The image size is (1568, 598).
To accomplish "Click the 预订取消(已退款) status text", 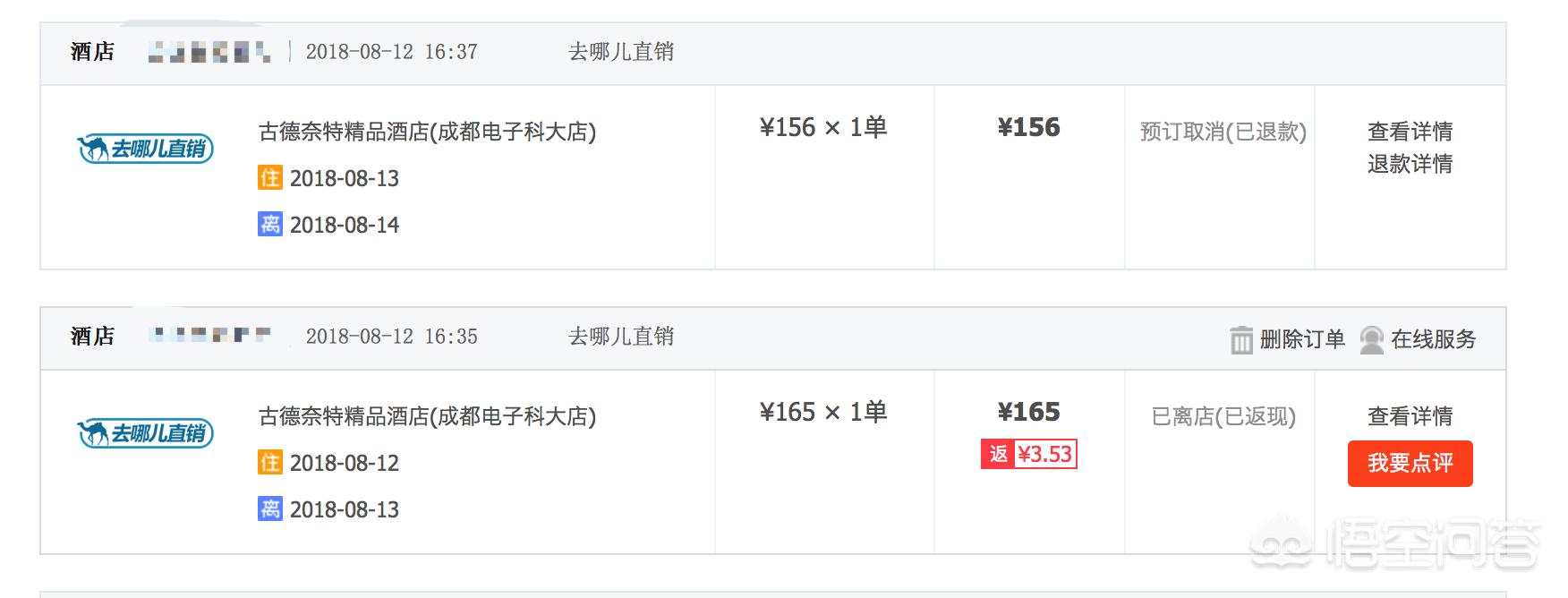I will [1223, 132].
